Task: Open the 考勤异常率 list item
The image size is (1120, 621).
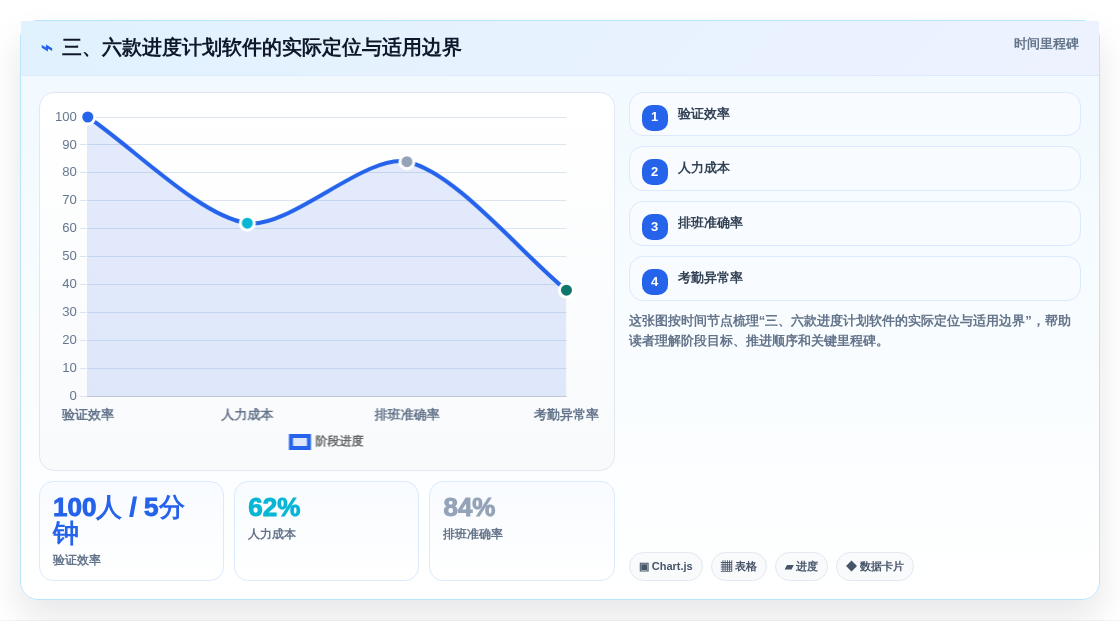Action: click(x=854, y=279)
